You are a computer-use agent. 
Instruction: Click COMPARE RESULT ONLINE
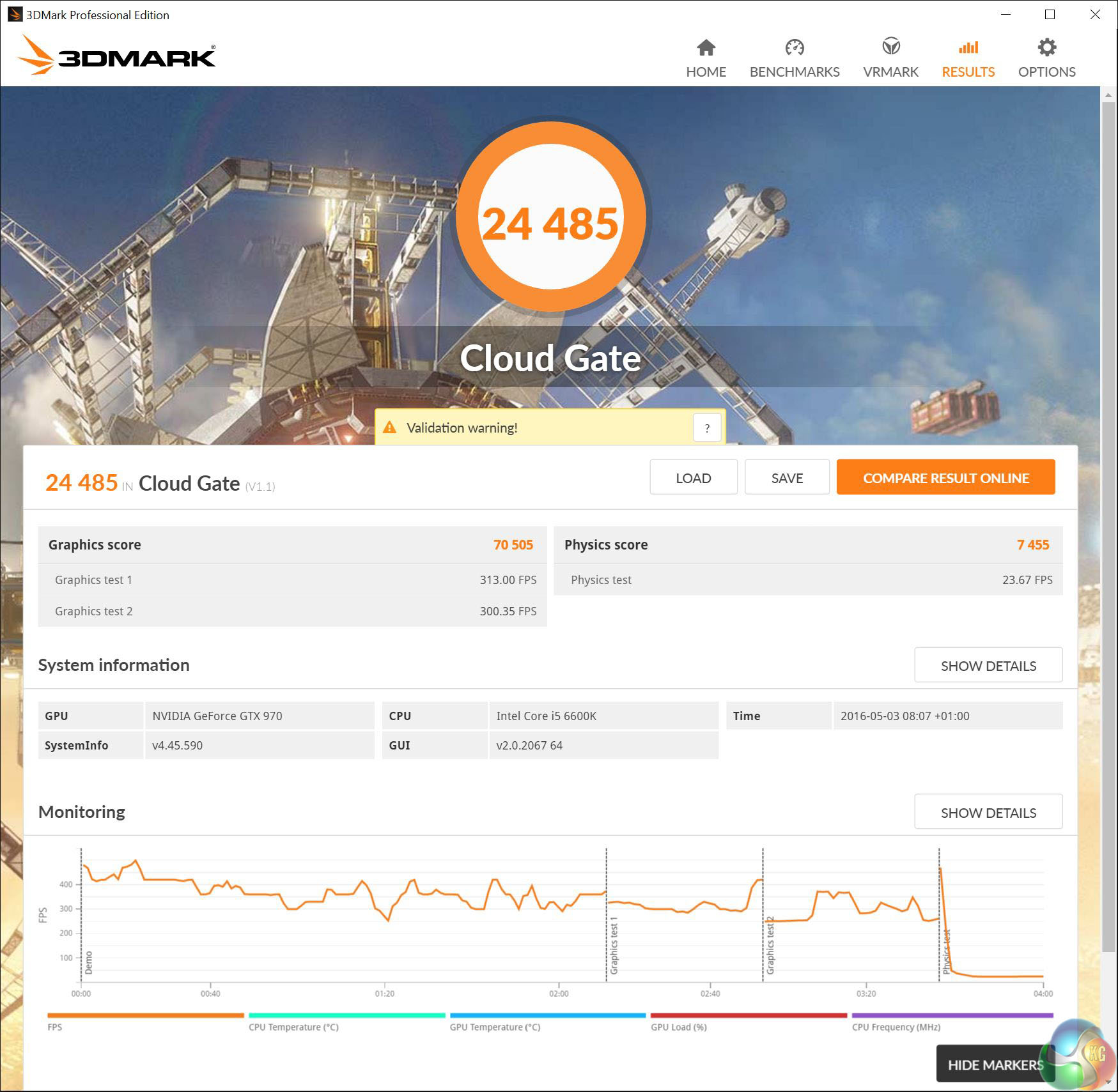click(x=946, y=477)
